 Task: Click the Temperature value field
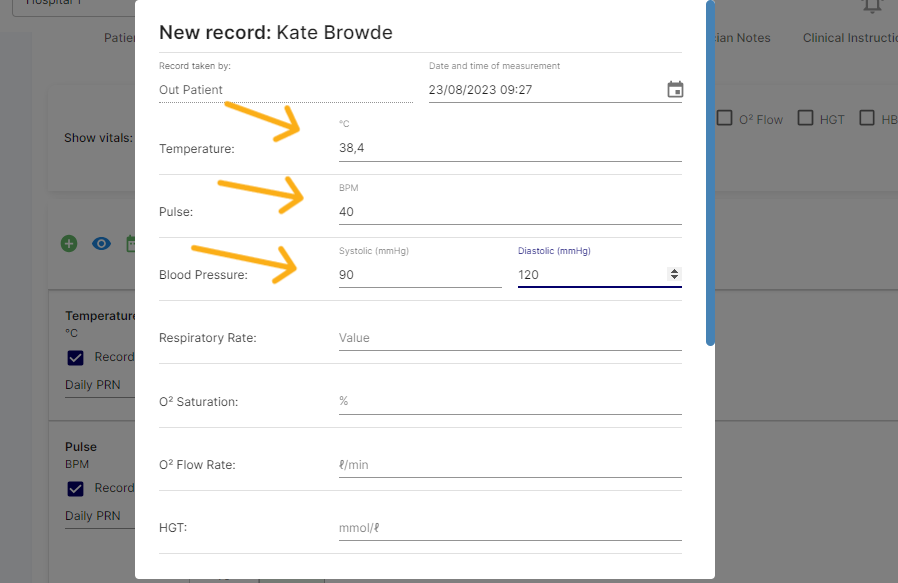(x=509, y=149)
